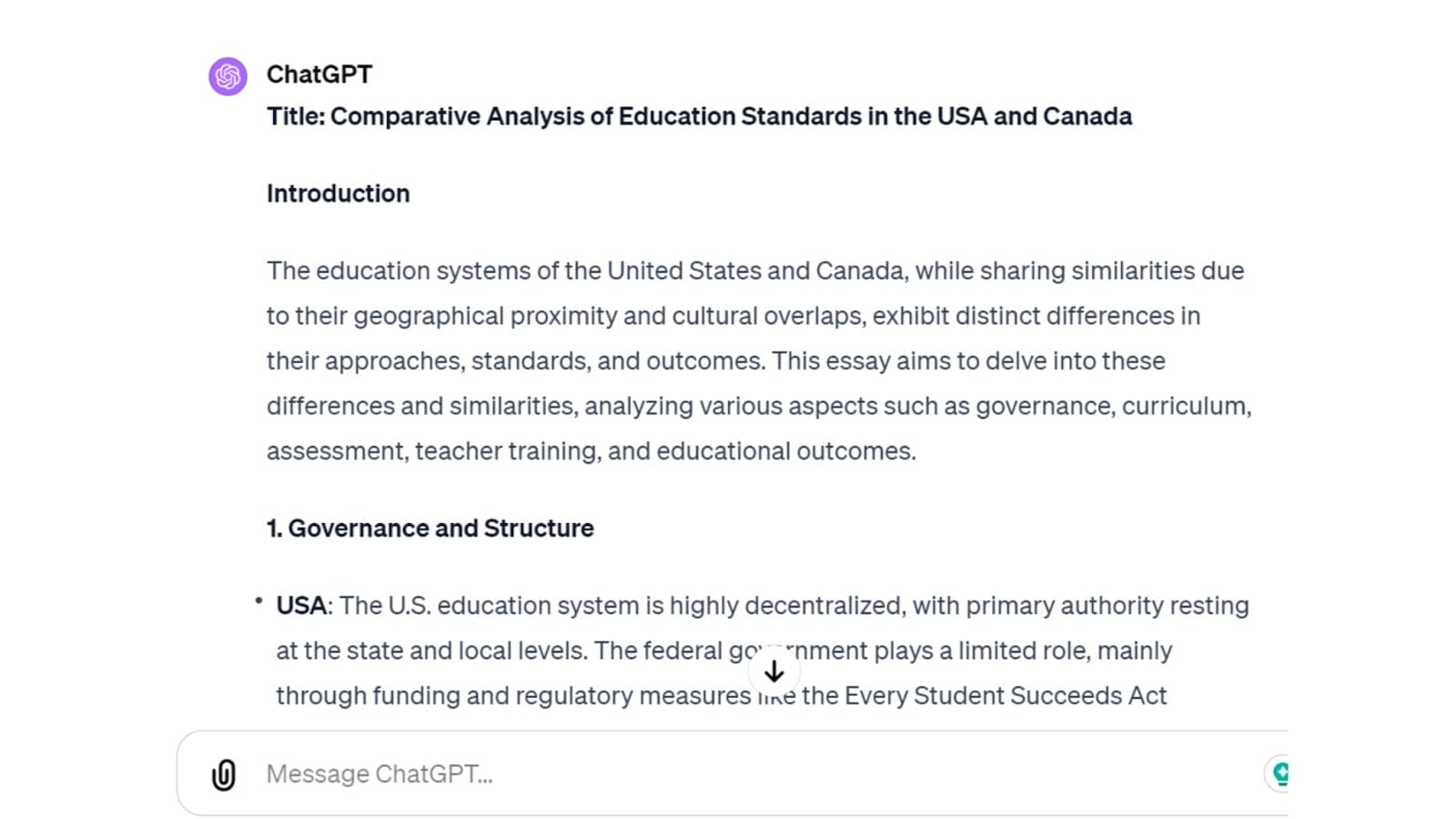Click the bullet point before USA
The image size is (1456, 819).
pos(259,601)
